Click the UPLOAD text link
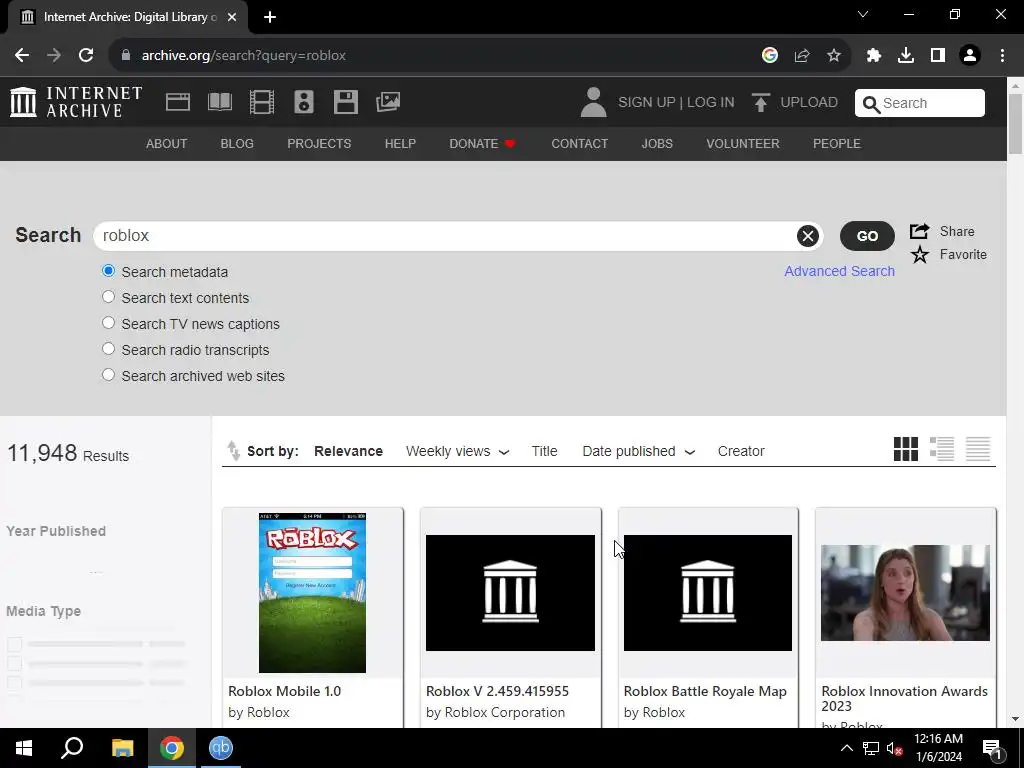This screenshot has width=1024, height=768. pos(808,103)
